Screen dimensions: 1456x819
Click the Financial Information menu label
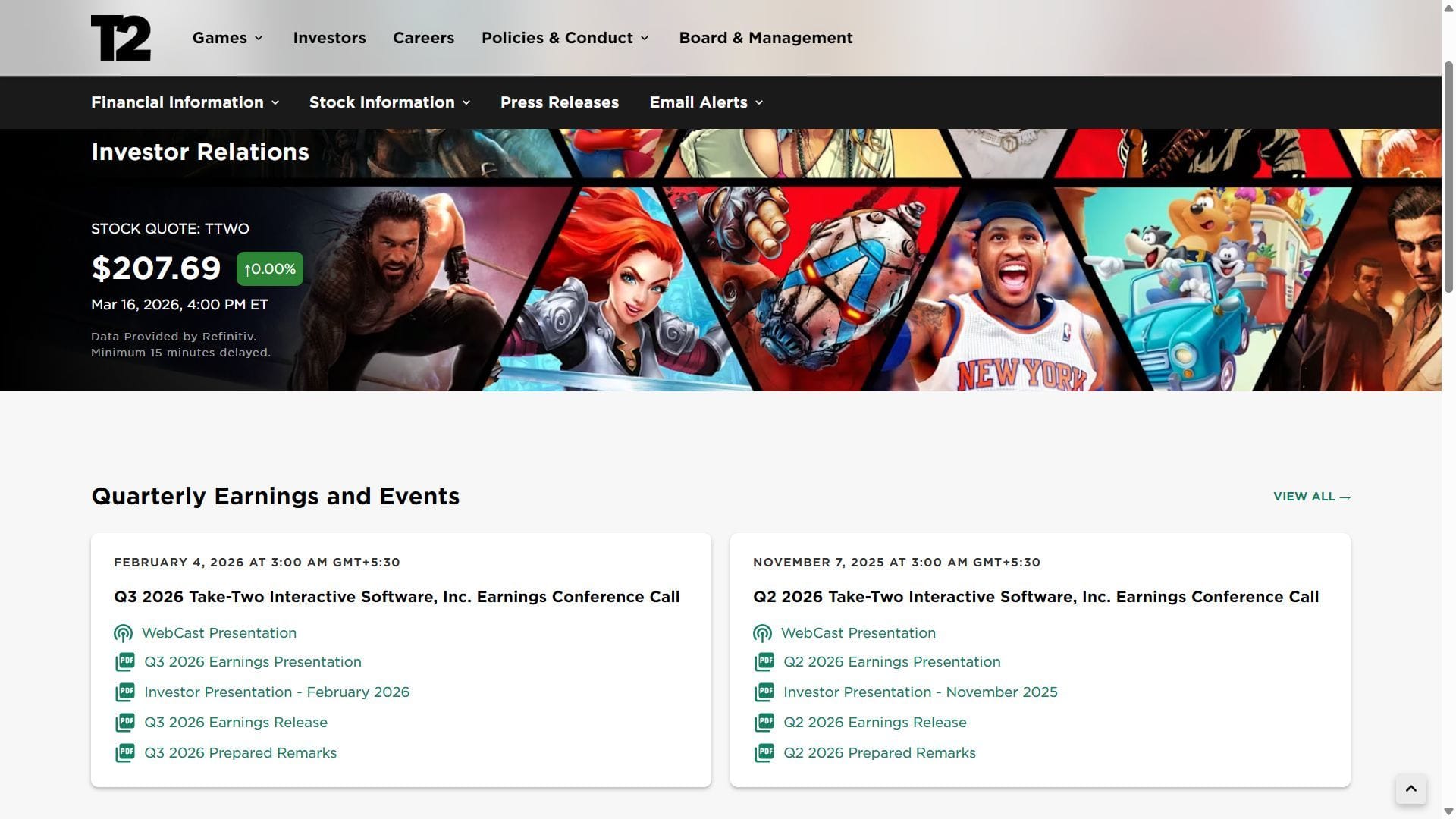(177, 102)
